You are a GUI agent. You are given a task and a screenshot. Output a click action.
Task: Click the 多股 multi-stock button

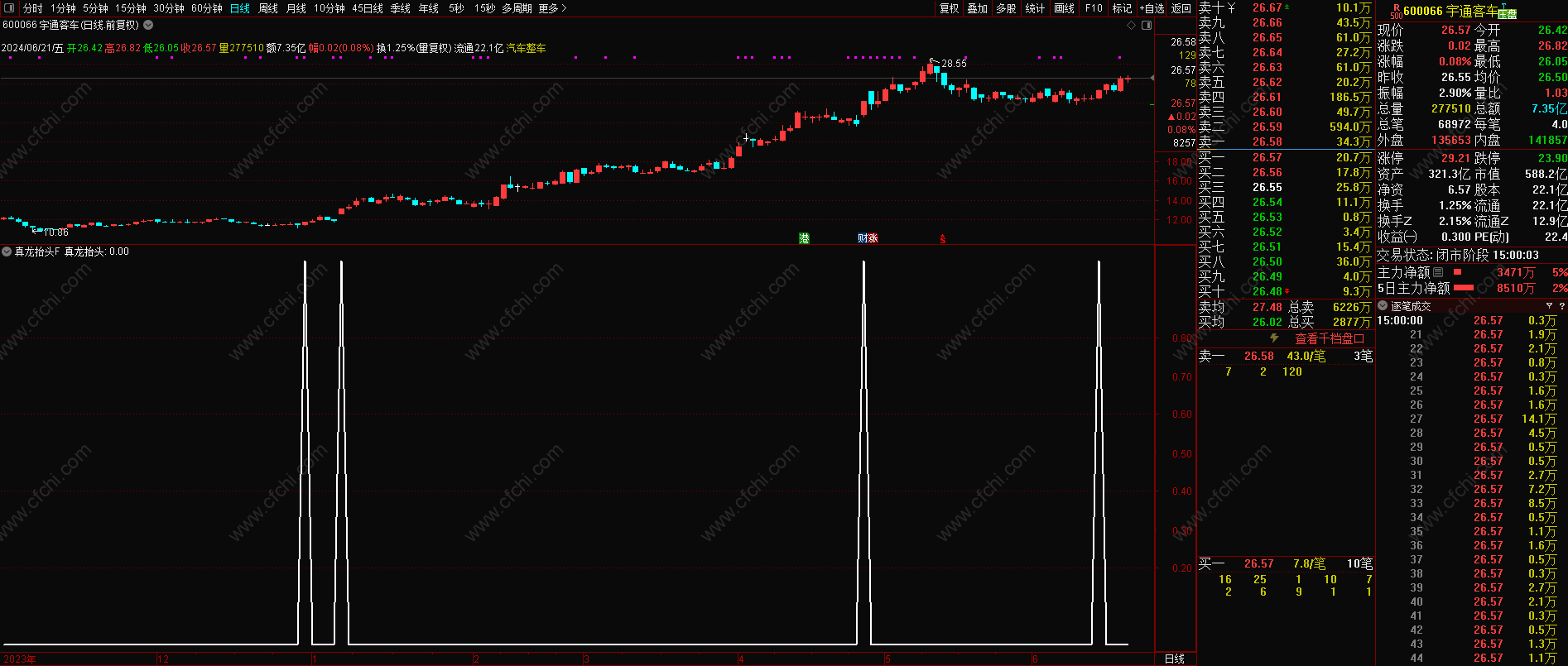point(1006,8)
